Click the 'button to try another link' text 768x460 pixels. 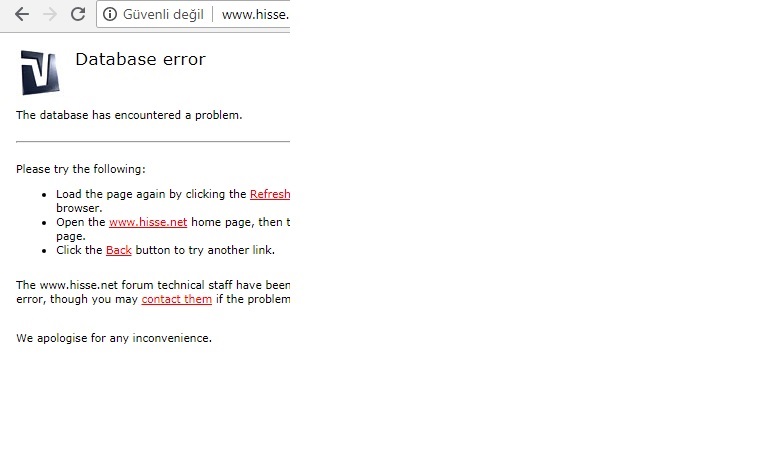(205, 250)
